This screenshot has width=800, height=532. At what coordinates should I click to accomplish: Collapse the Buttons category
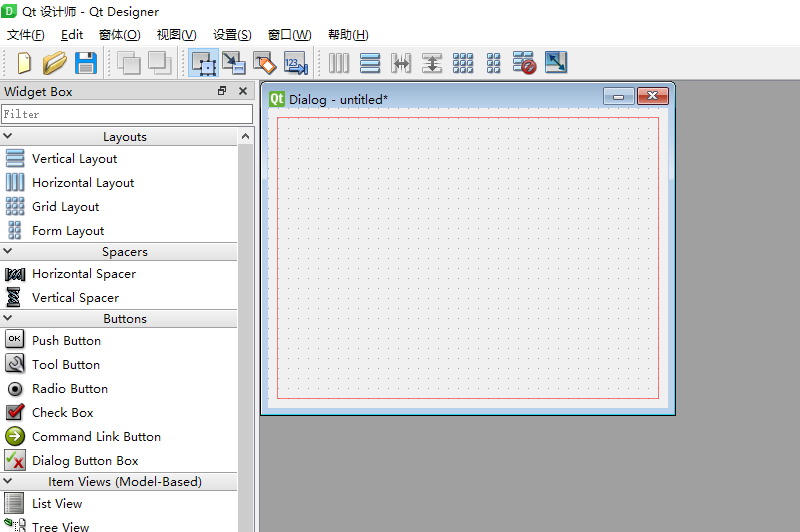coord(8,318)
